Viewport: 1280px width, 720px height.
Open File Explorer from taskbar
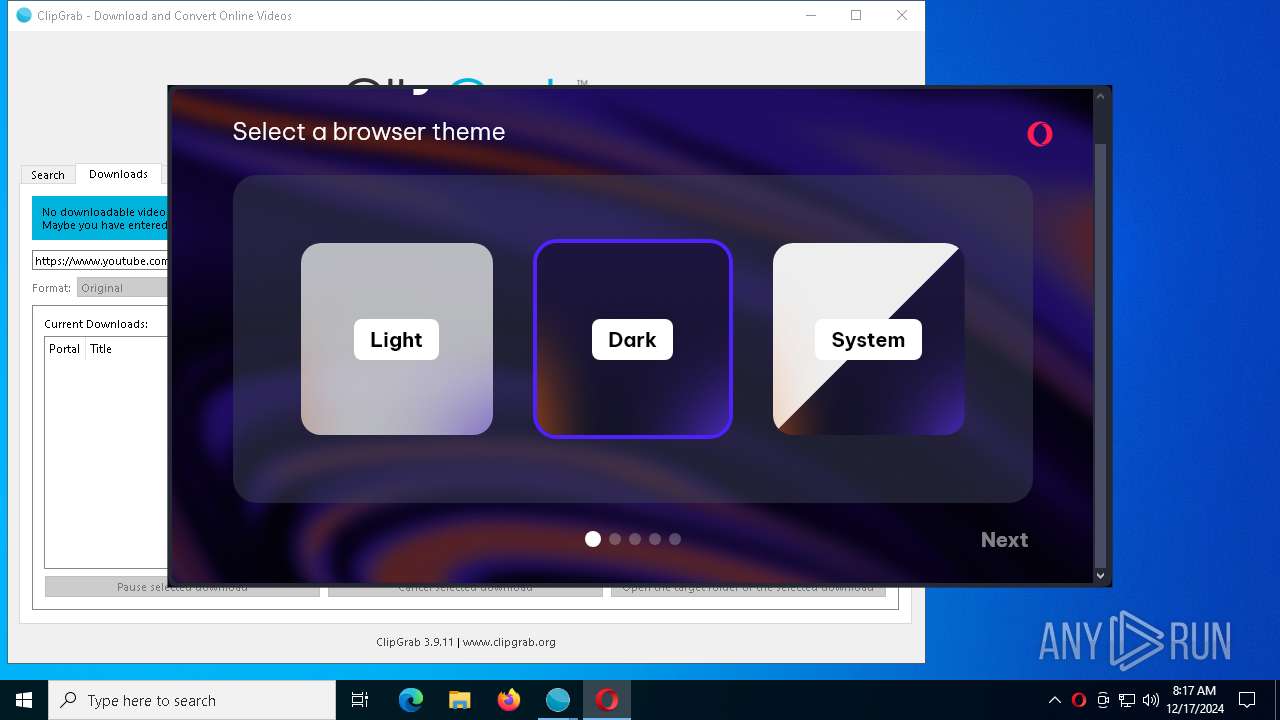coord(459,700)
